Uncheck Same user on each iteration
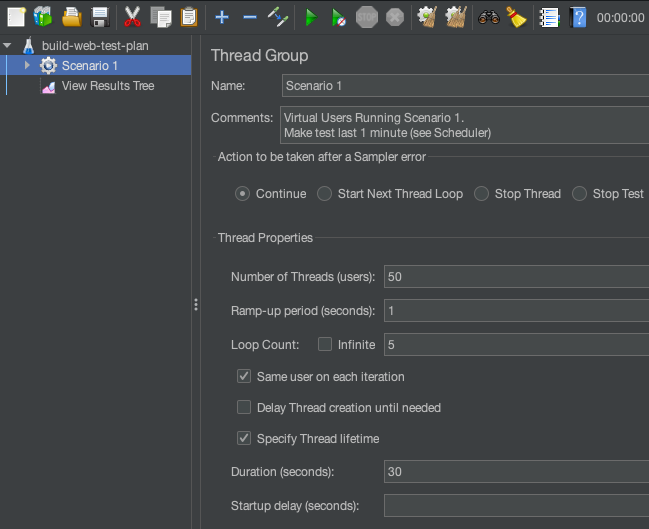The image size is (649, 529). pos(244,377)
